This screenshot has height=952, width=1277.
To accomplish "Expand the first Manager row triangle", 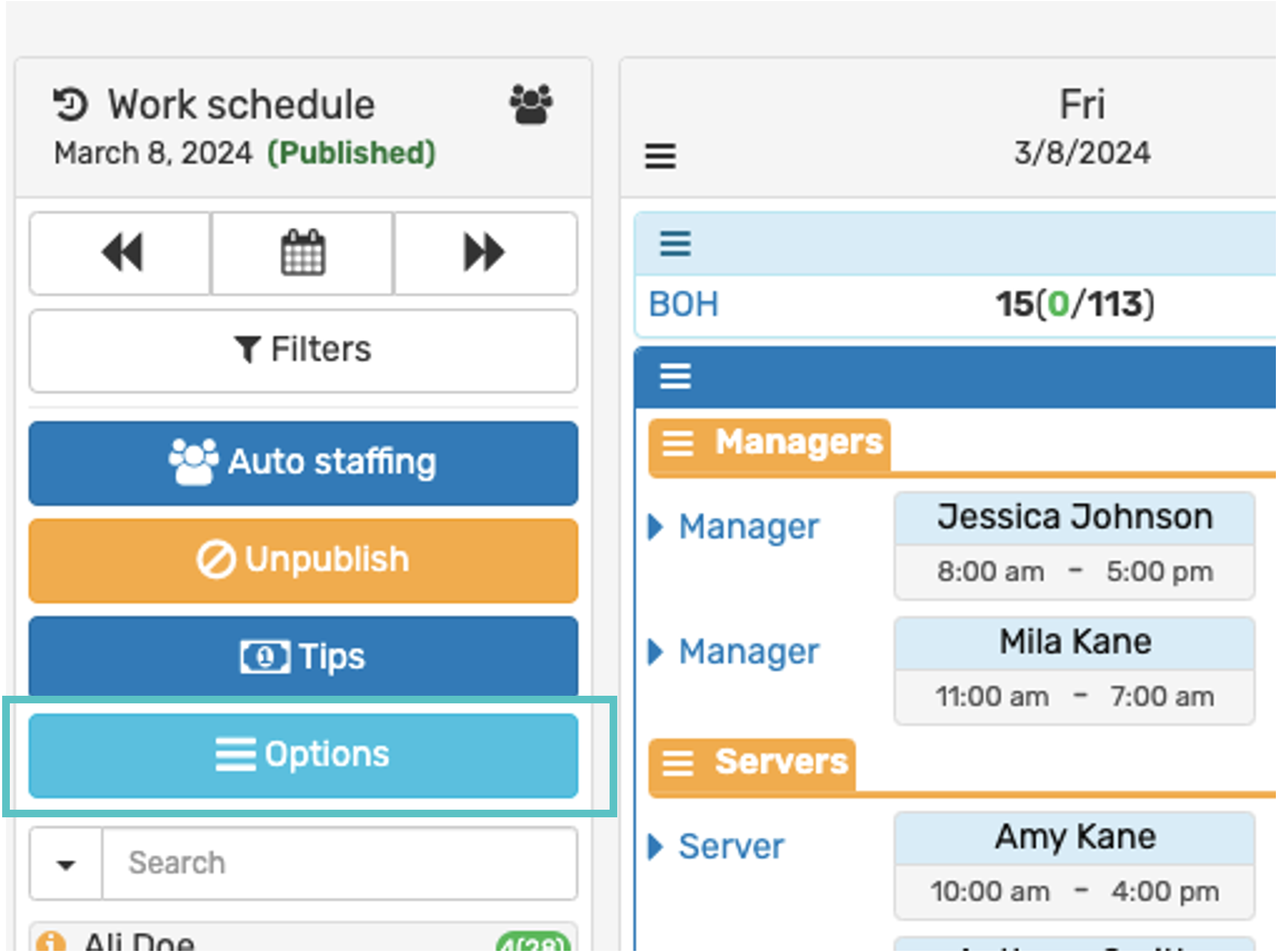I will coord(655,527).
